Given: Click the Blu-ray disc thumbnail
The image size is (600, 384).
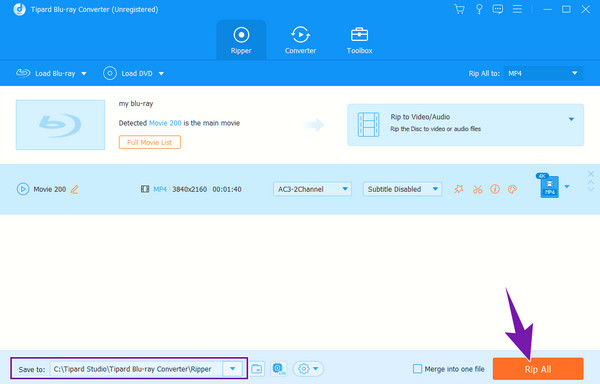Looking at the screenshot, I should [x=60, y=125].
